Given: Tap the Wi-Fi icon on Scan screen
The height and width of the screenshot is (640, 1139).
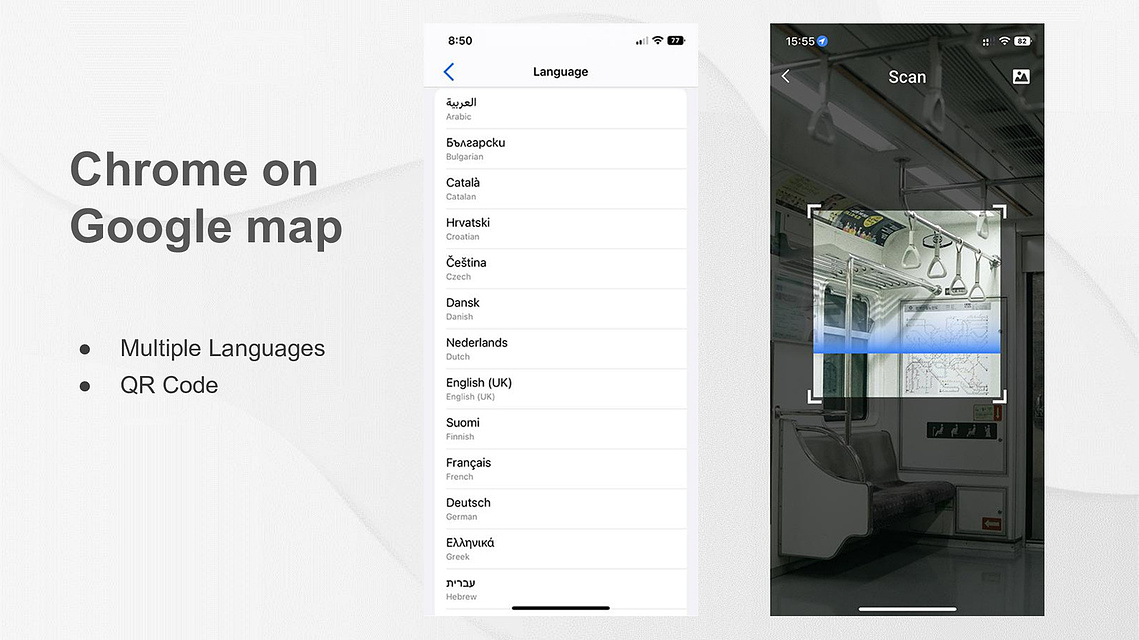Looking at the screenshot, I should click(x=1005, y=41).
